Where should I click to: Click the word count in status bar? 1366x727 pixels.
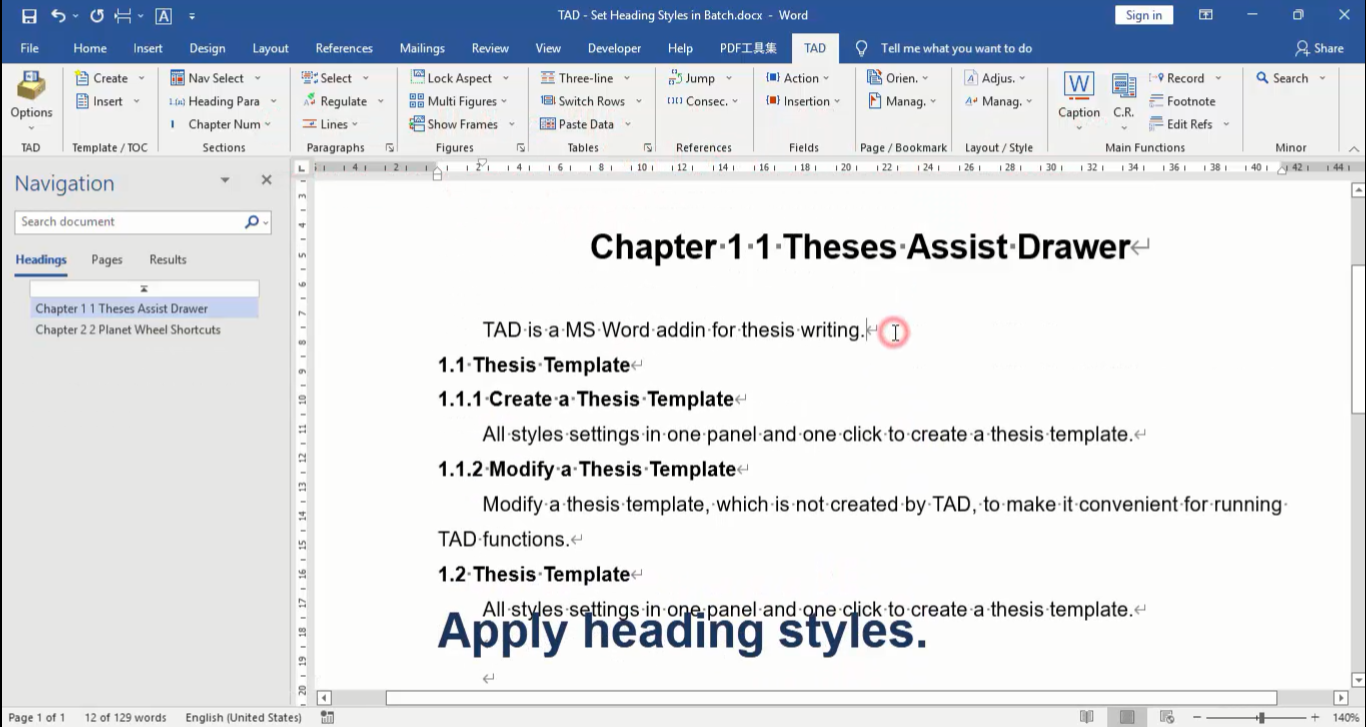(x=126, y=717)
